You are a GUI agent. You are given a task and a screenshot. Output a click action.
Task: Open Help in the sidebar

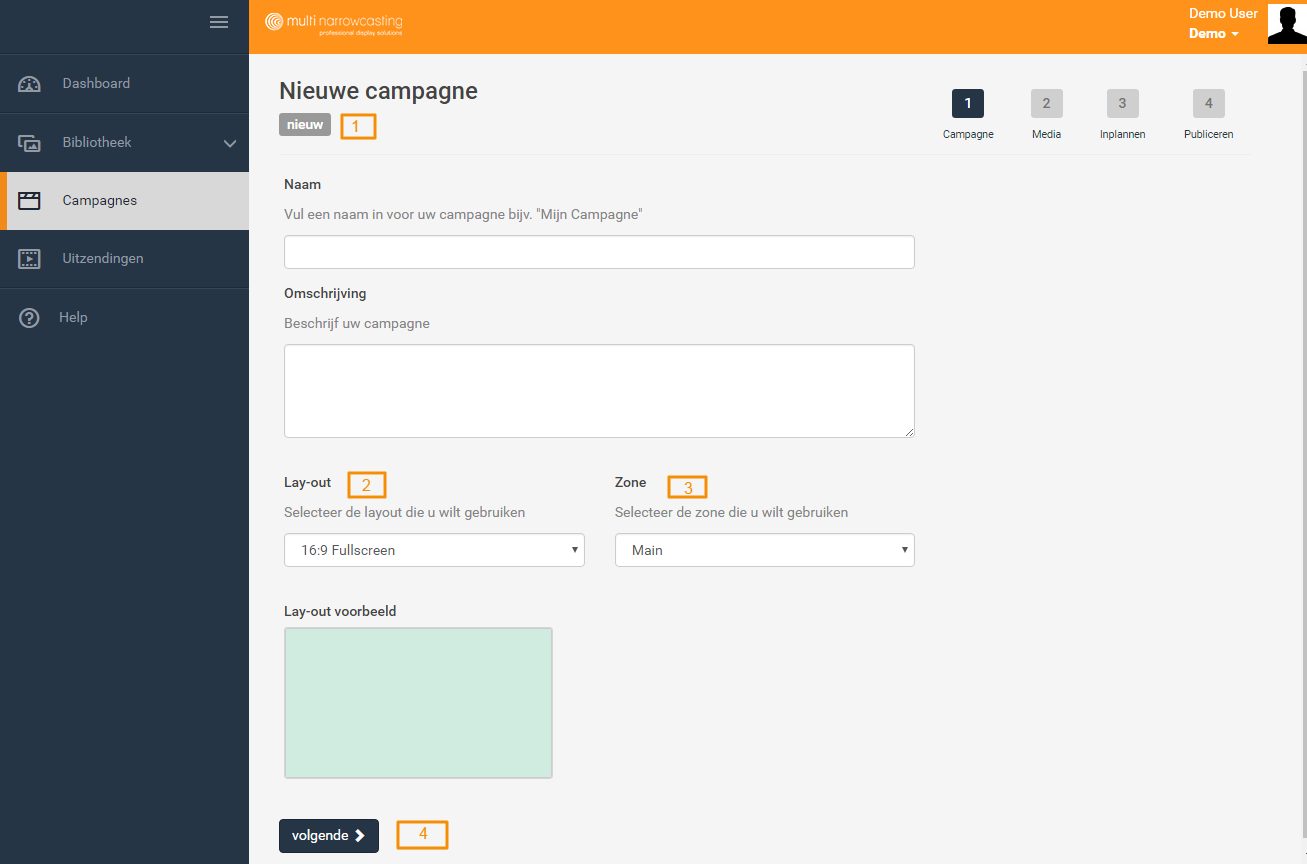pos(124,318)
